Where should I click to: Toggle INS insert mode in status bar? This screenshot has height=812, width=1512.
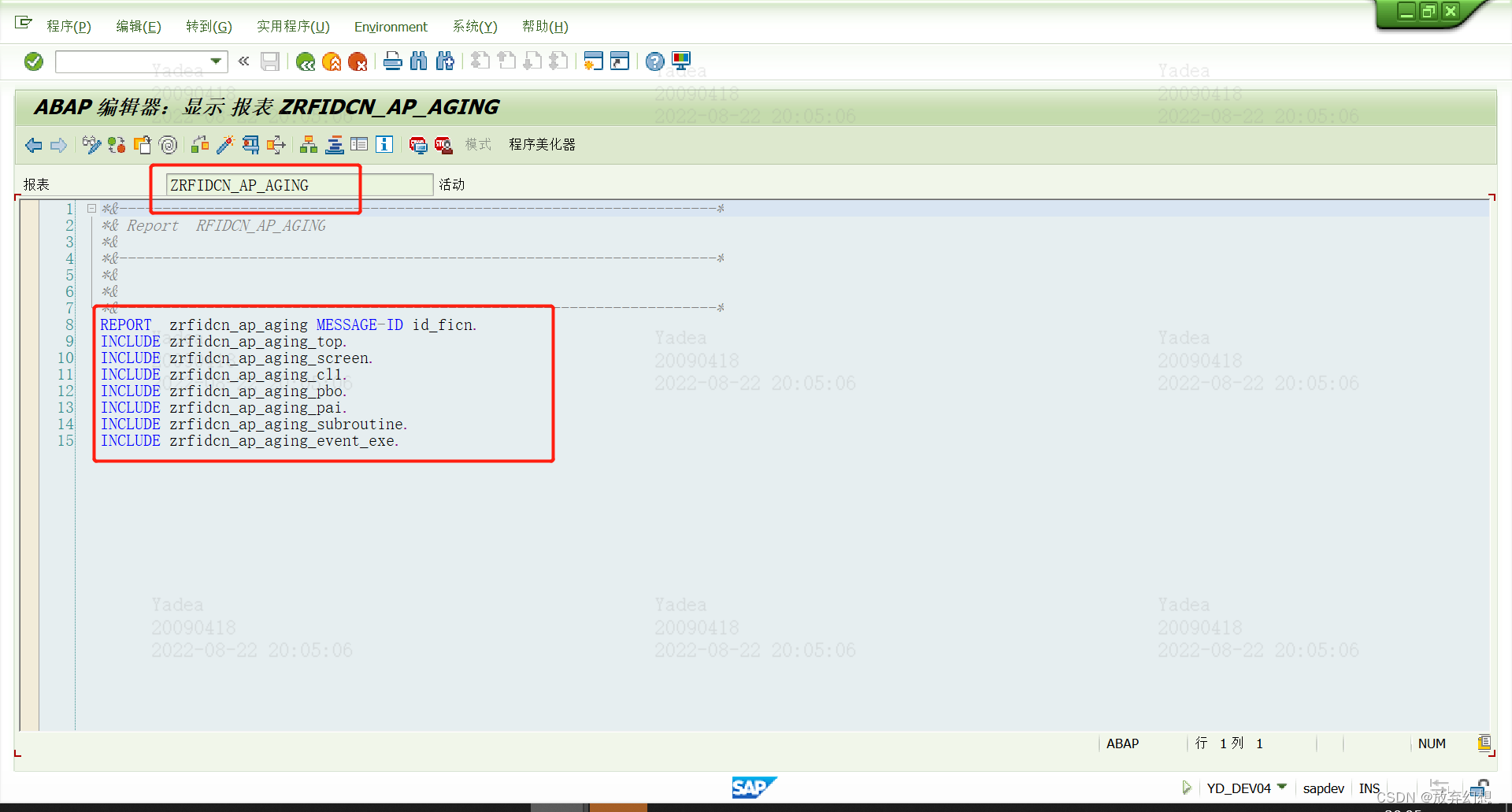[x=1369, y=788]
